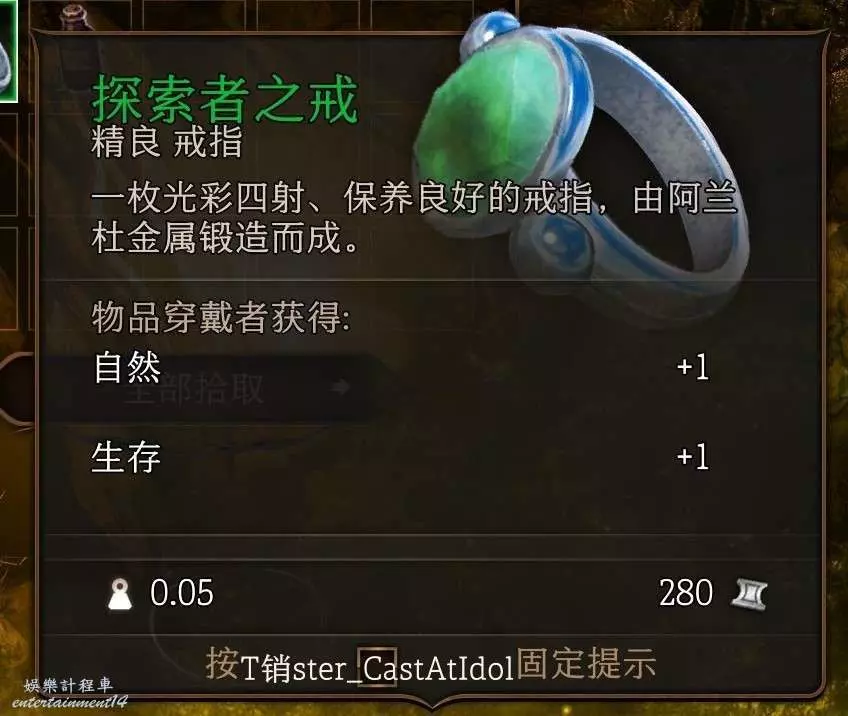Click the ring description text 一枚光彩四射

414,217
